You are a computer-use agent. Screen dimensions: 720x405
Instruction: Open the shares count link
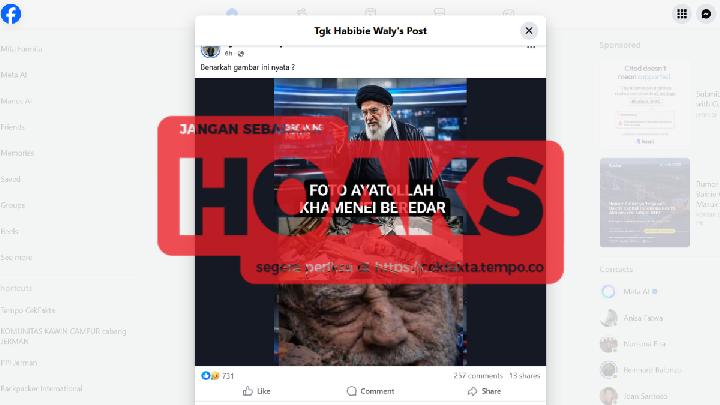525,376
